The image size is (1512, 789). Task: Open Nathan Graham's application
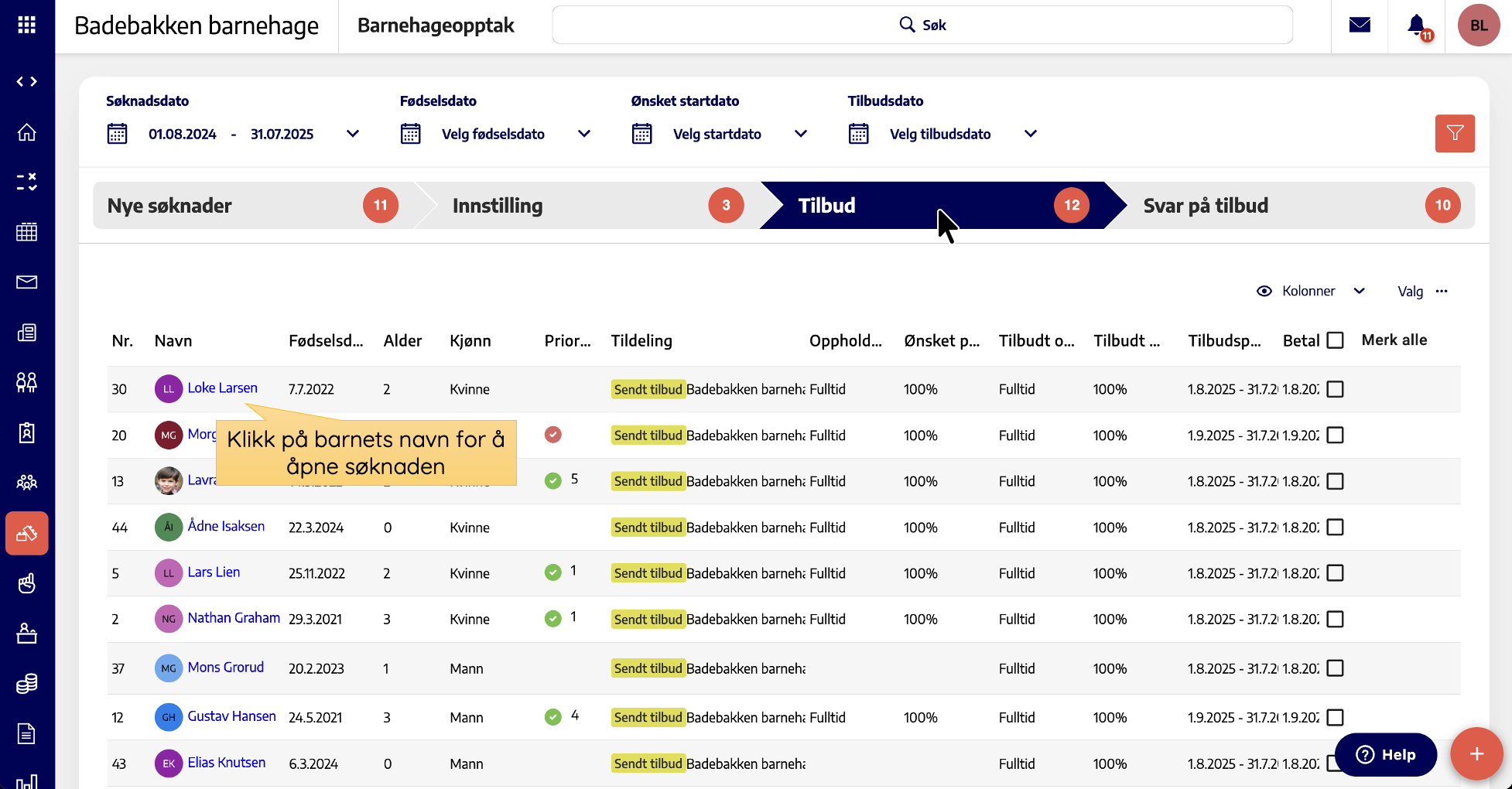tap(234, 618)
